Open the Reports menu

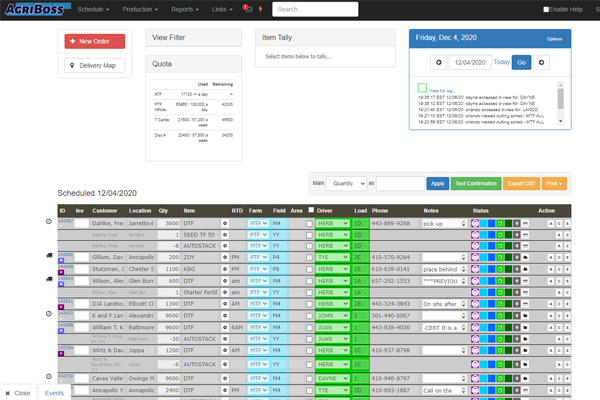pos(185,9)
